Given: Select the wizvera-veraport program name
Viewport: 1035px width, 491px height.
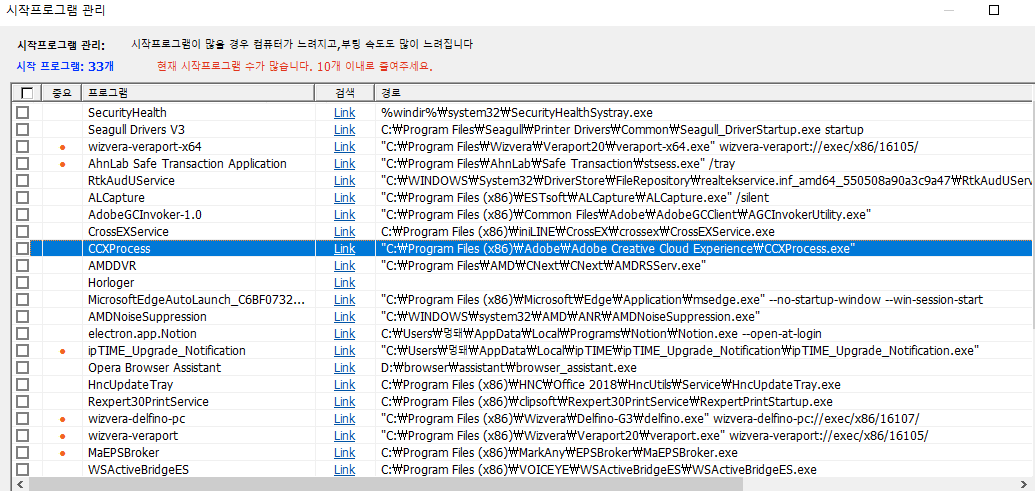Looking at the screenshot, I should coord(133,436).
